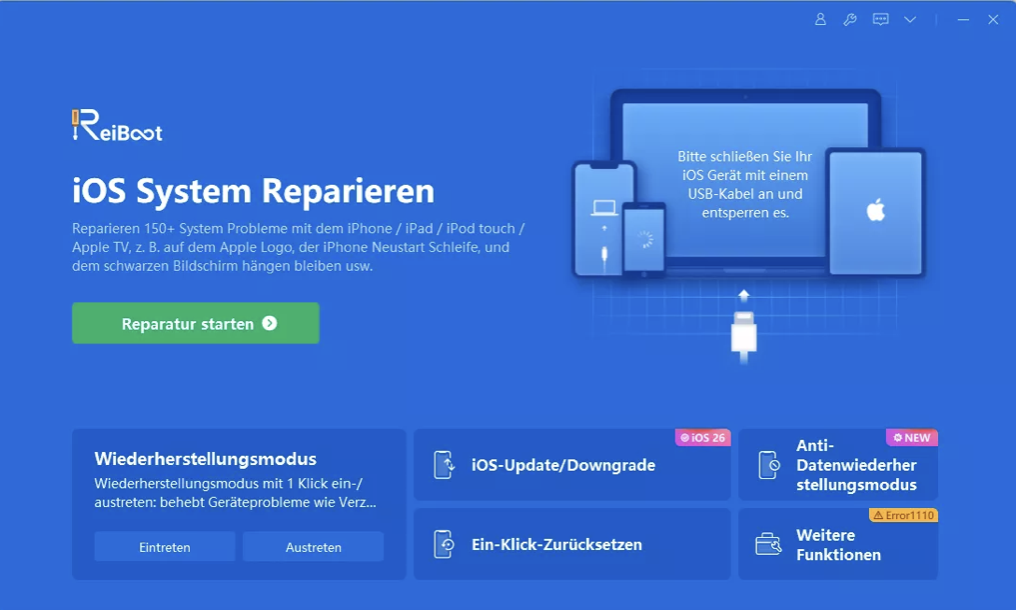Click the Apple logo on tablet illustration
1016x610 pixels.
point(876,210)
